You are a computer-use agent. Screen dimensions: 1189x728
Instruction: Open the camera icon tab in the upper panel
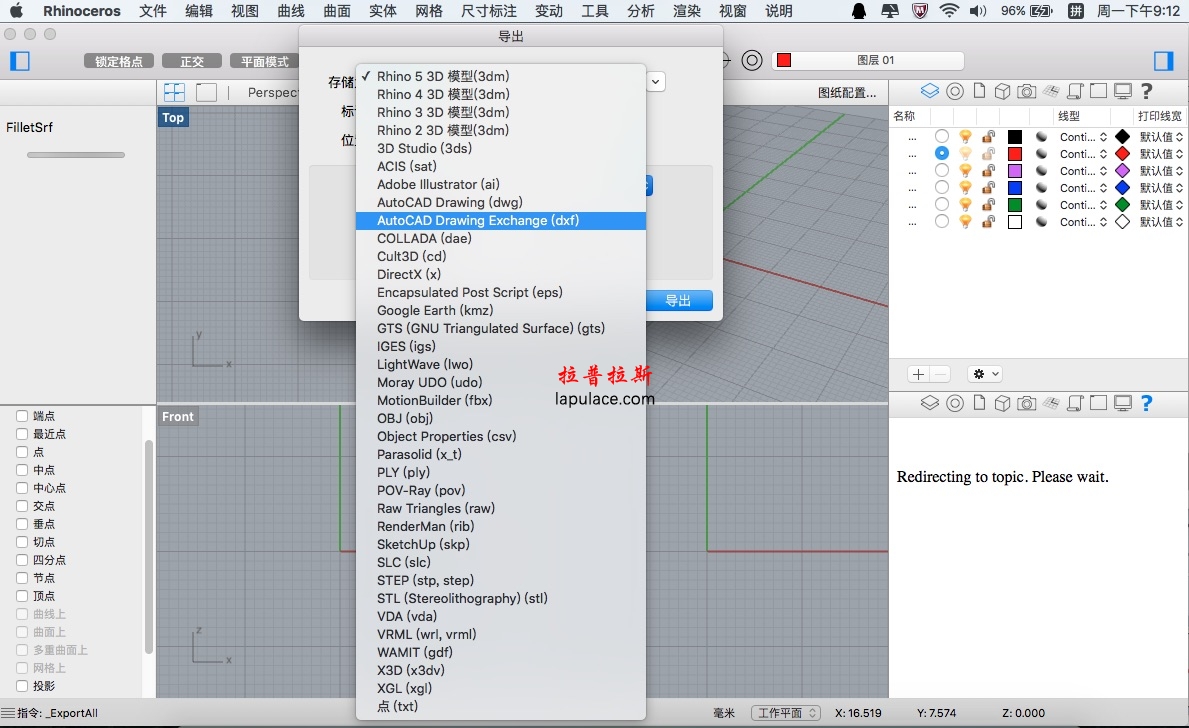[1026, 91]
